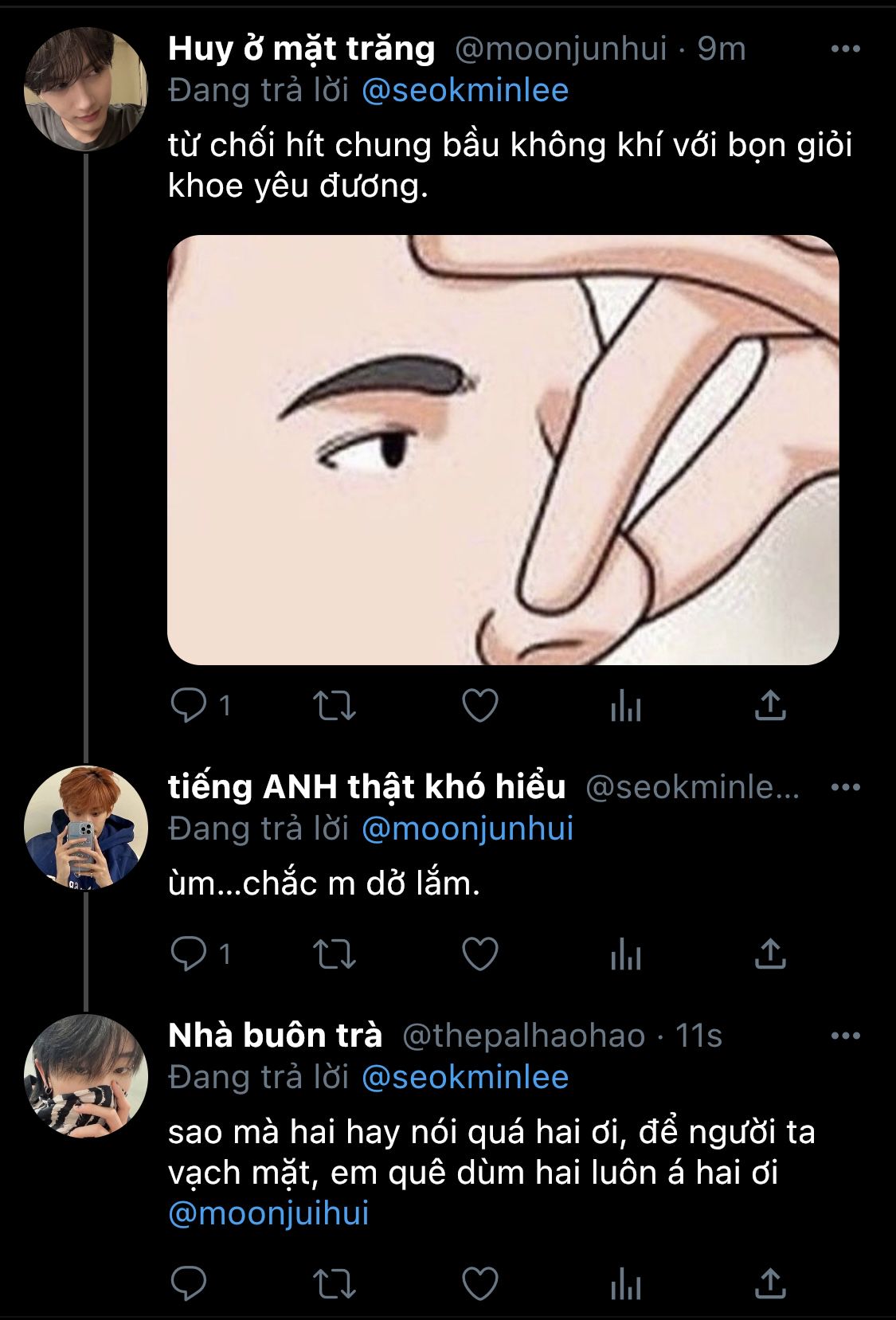Share the tweet with the cartoon image

point(769,706)
